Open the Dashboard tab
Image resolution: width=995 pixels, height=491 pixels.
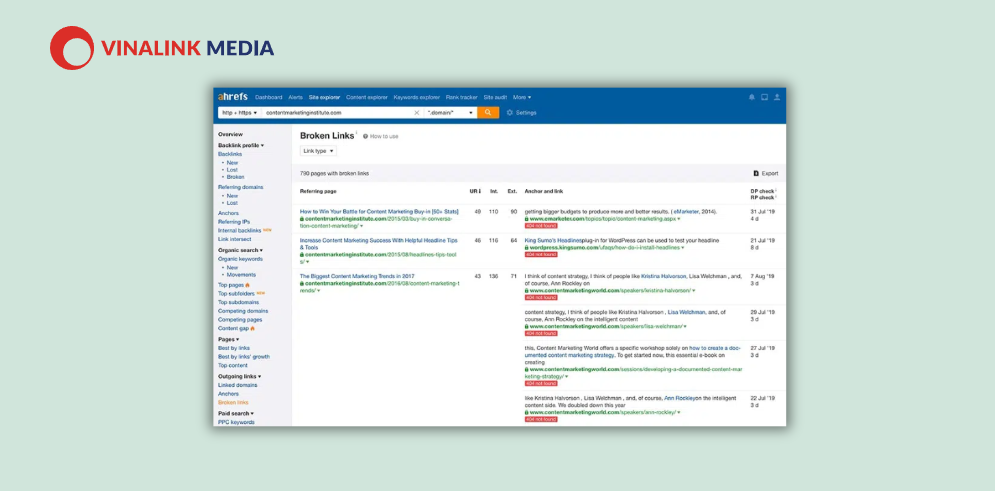[x=268, y=97]
